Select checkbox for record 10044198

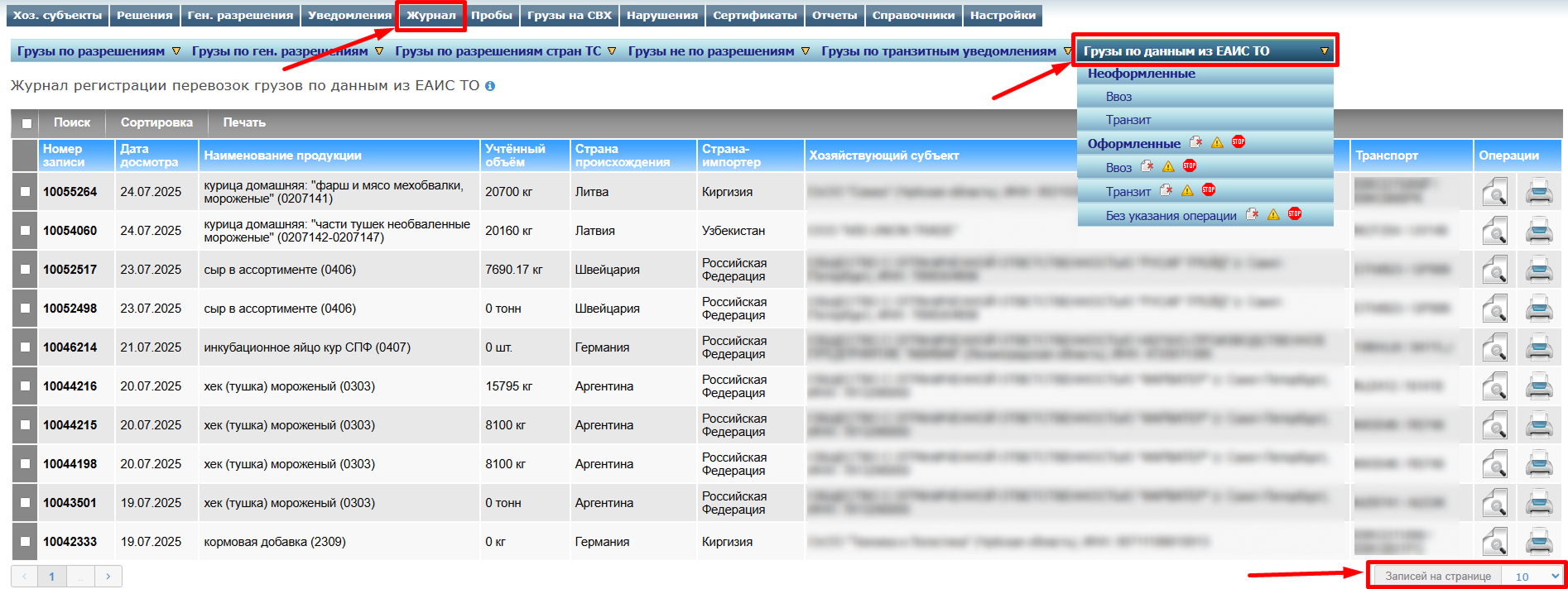tap(25, 464)
